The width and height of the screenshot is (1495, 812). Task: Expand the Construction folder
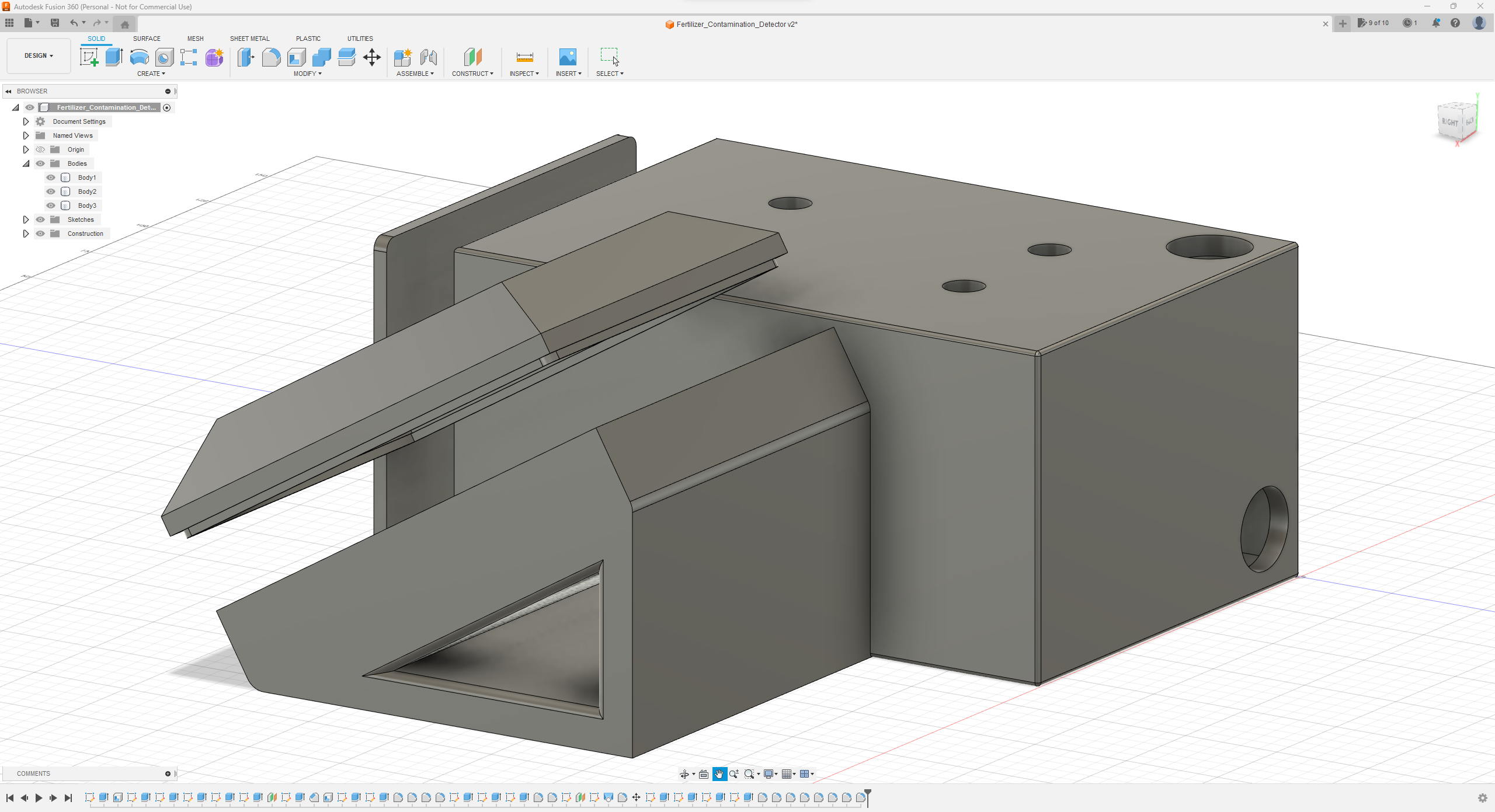tap(25, 233)
